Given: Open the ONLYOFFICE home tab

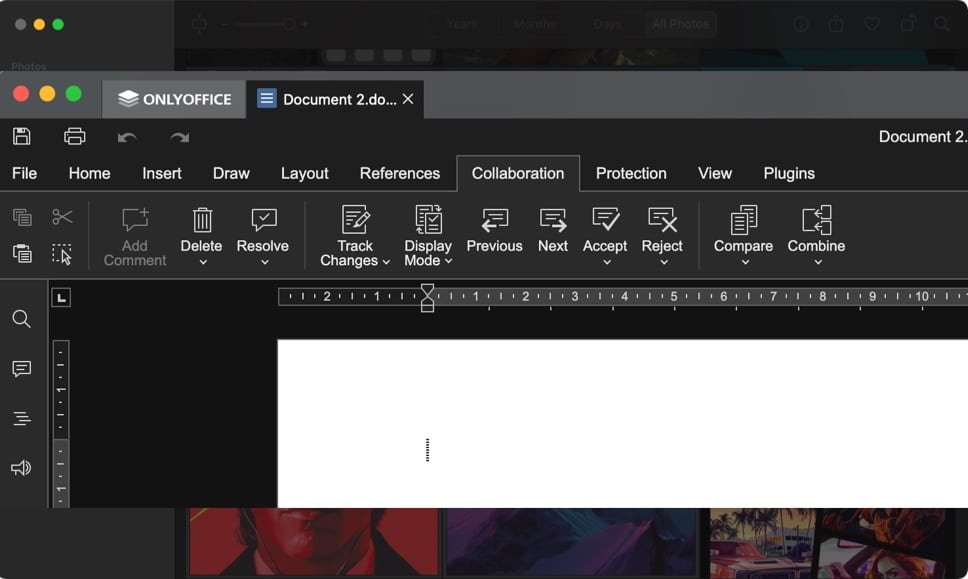Looking at the screenshot, I should point(174,99).
